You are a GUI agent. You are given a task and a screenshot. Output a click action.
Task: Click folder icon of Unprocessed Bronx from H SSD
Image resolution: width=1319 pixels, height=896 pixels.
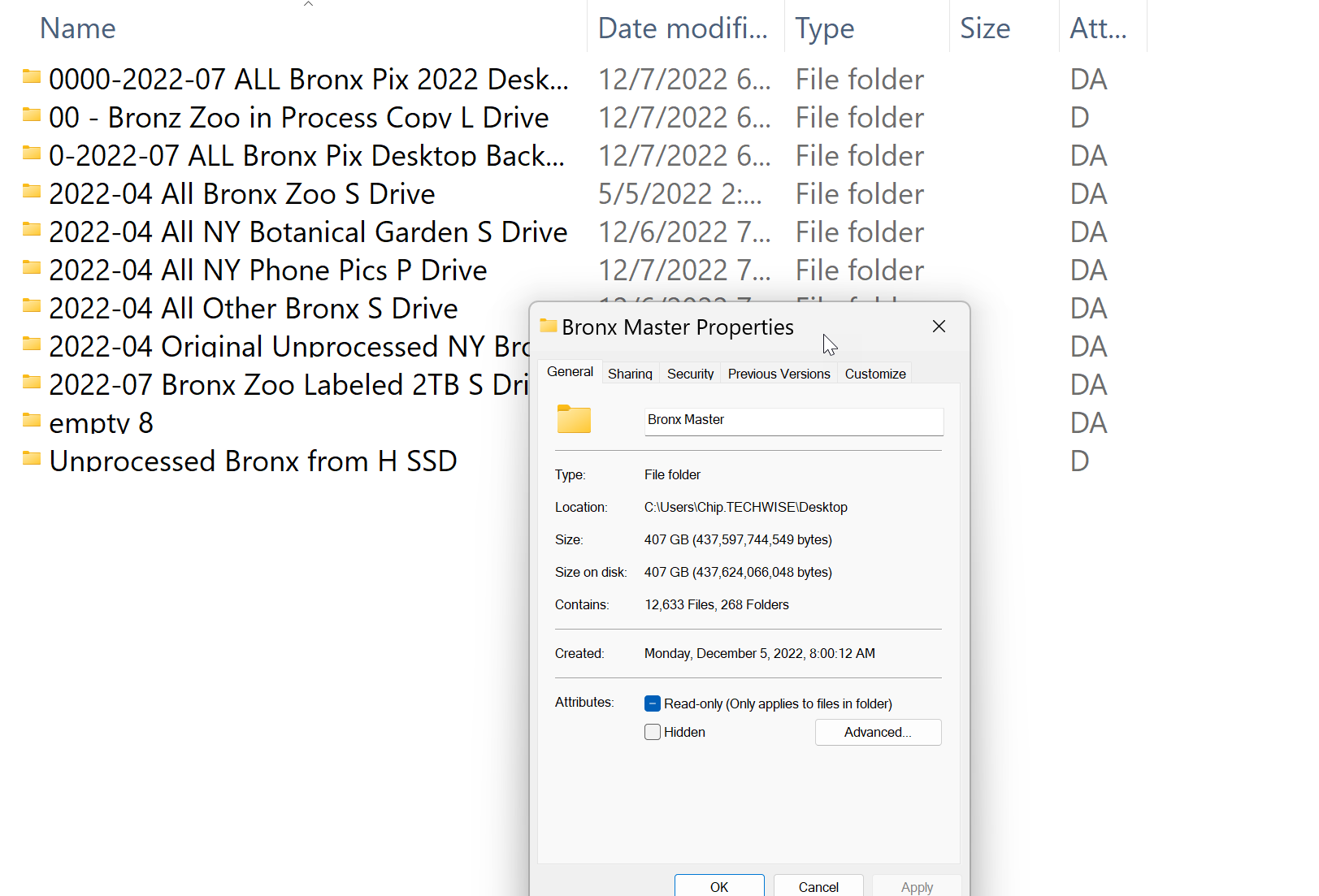pyautogui.click(x=32, y=458)
